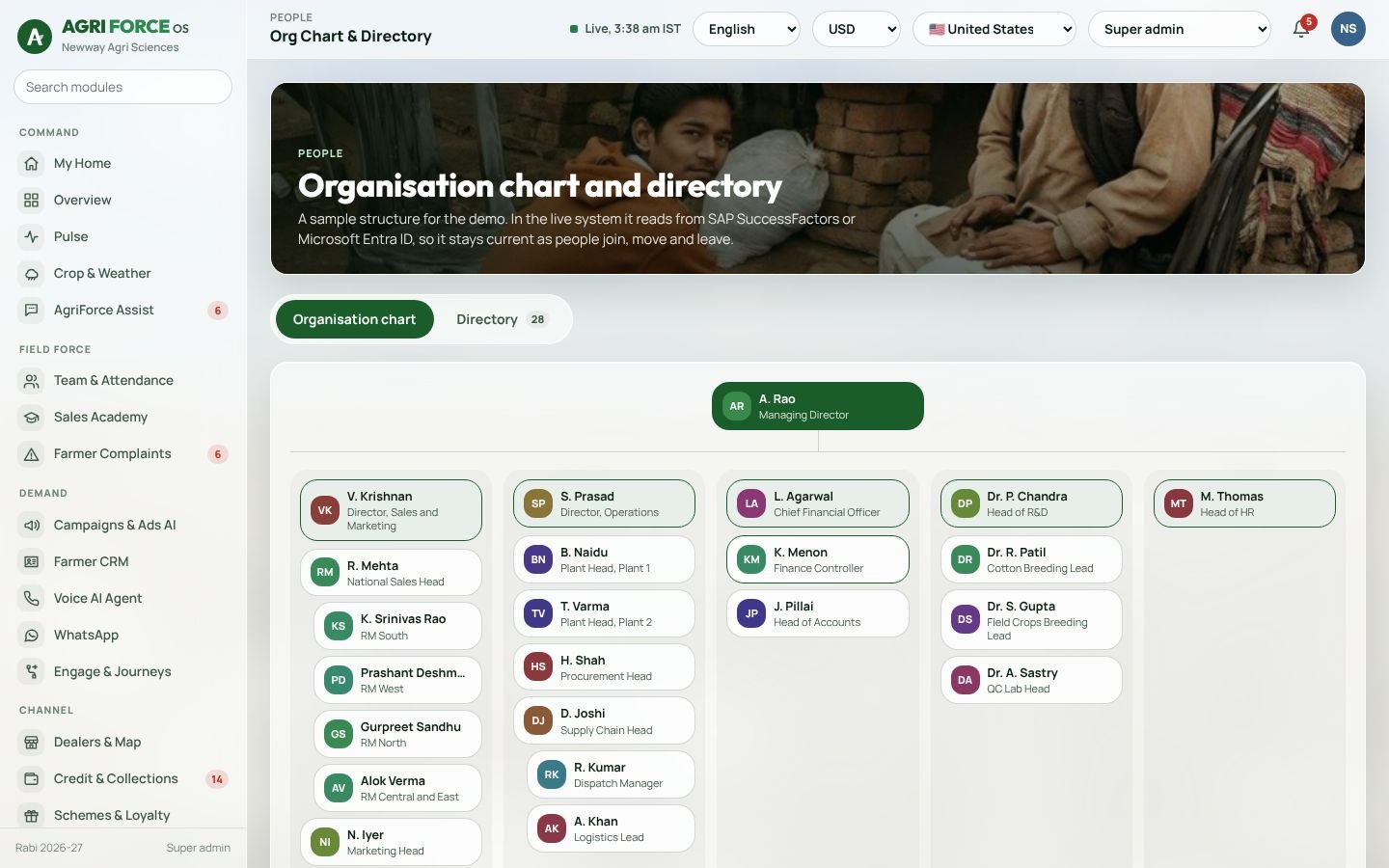
Task: Click Farmer Complaints warning triangle icon
Action: pyautogui.click(x=32, y=454)
